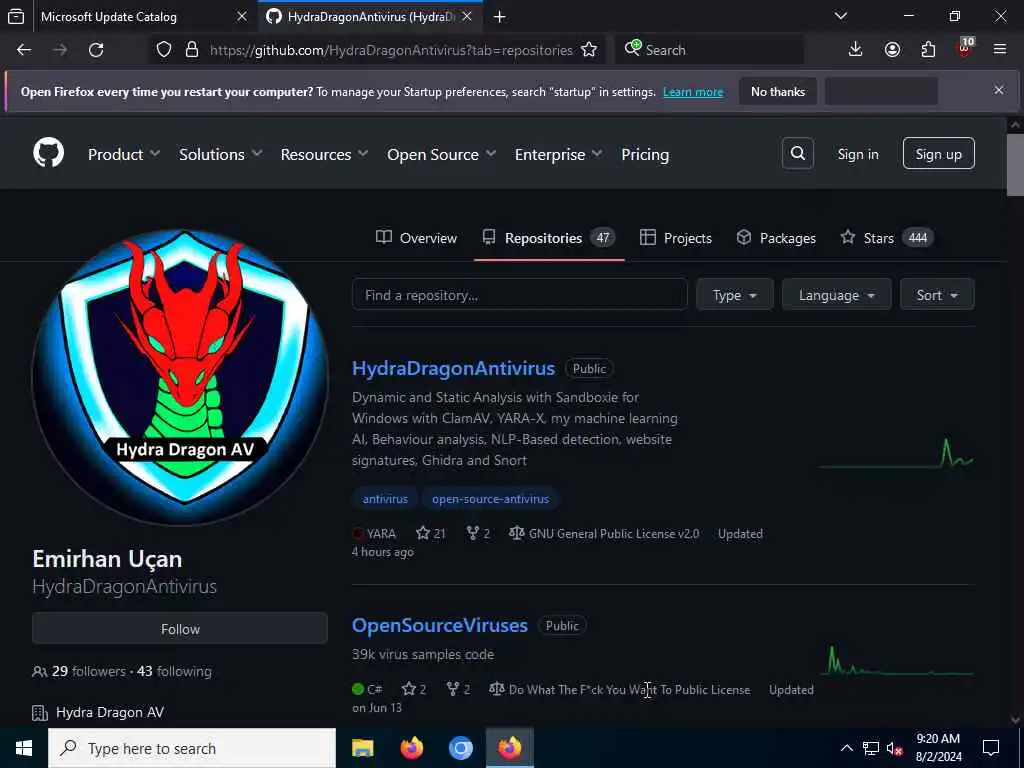The width and height of the screenshot is (1024, 768).
Task: Click the GitHub logo in header
Action: [x=48, y=153]
